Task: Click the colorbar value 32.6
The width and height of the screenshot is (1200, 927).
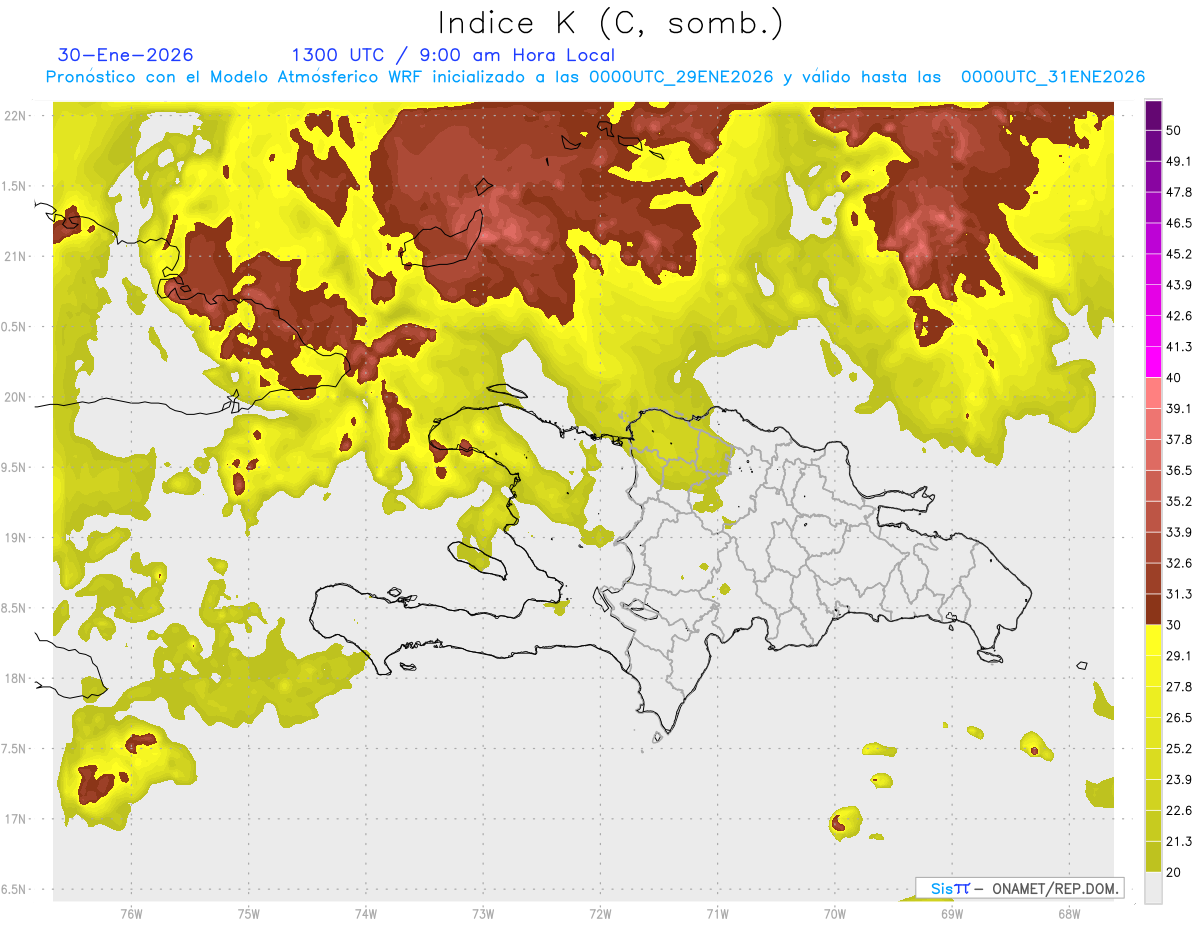Action: tap(1179, 564)
